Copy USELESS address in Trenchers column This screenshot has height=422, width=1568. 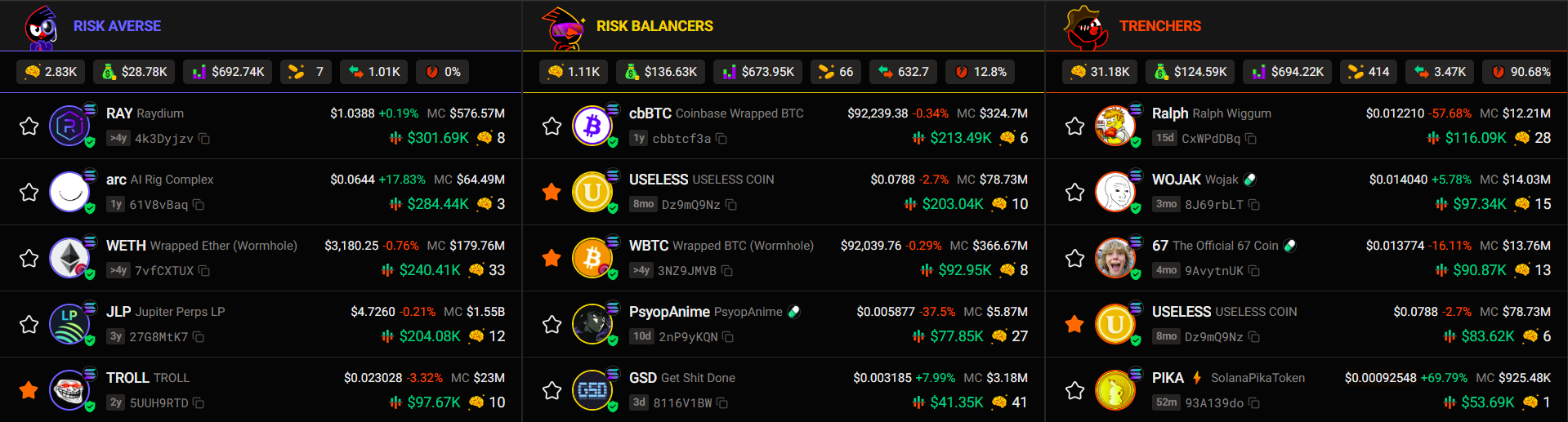click(1254, 337)
